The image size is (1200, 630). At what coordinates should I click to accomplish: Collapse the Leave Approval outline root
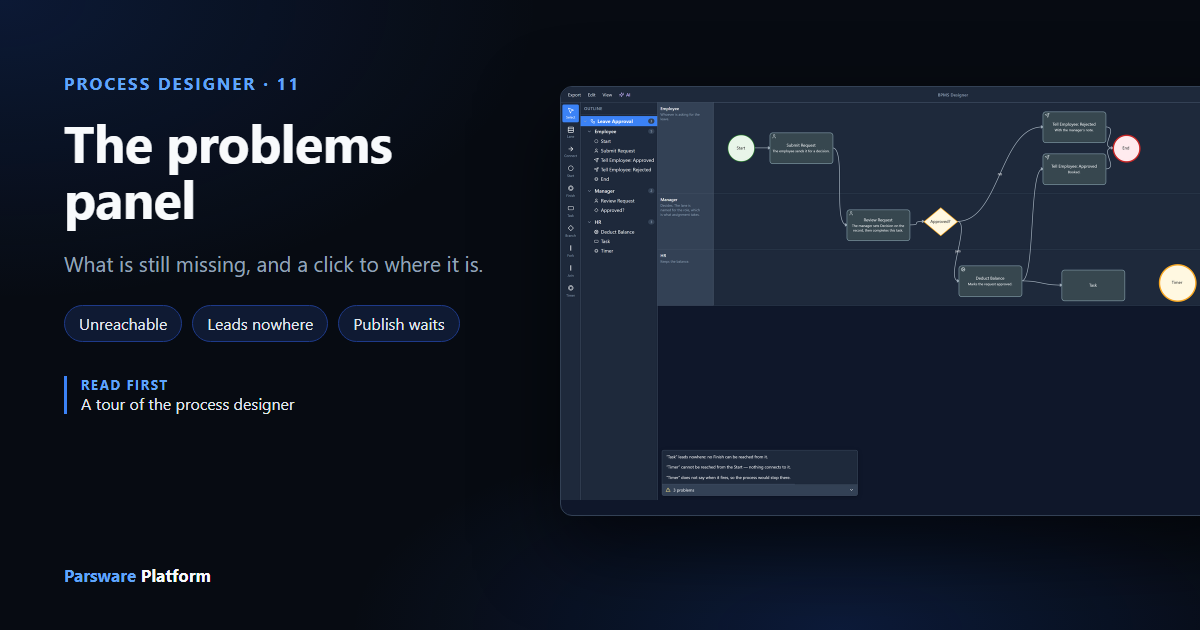tap(585, 121)
